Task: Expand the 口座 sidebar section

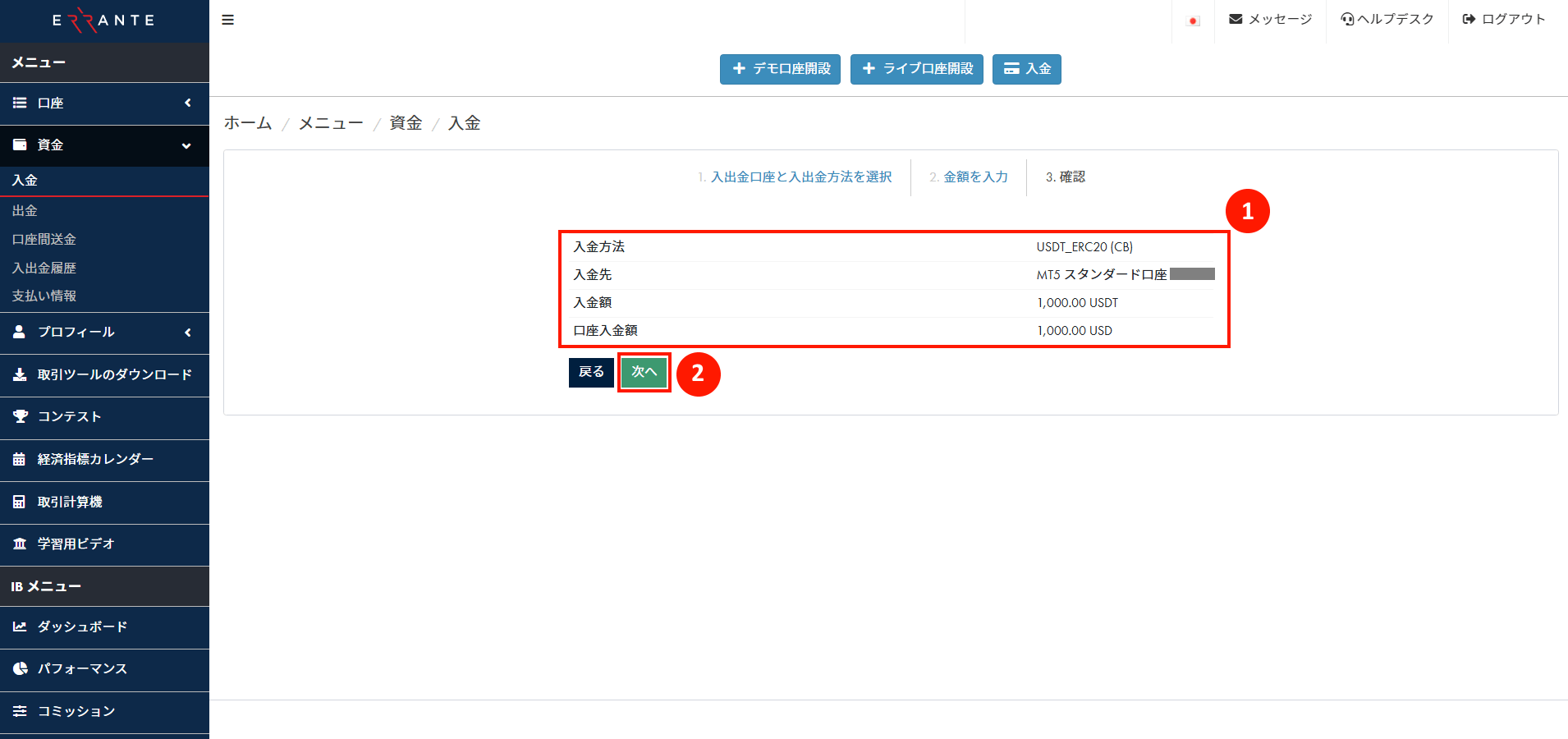Action: [186, 104]
